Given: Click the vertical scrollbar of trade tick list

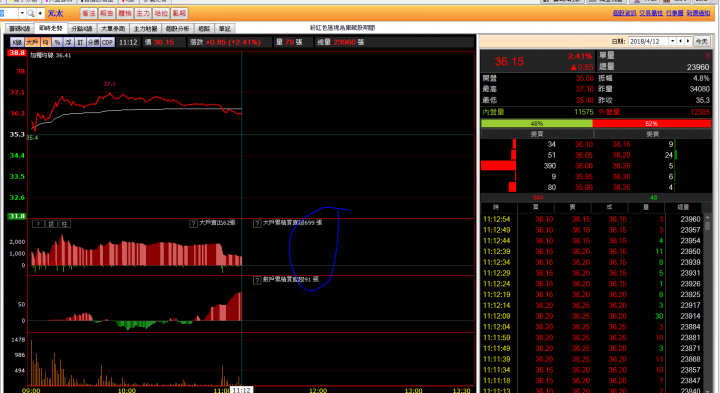Looking at the screenshot, I should coord(707,303).
